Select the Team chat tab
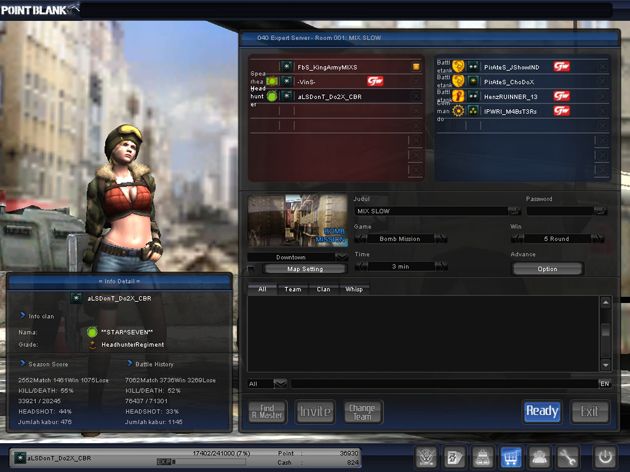This screenshot has width=630, height=472. pyautogui.click(x=292, y=289)
